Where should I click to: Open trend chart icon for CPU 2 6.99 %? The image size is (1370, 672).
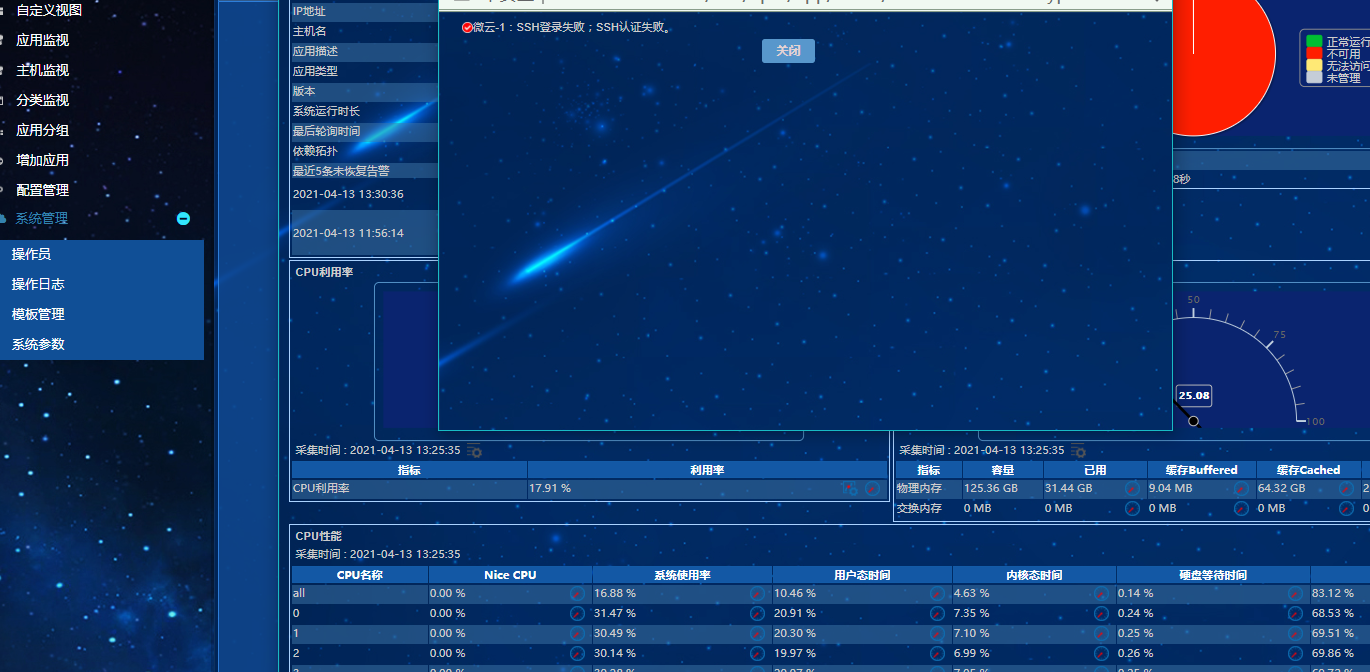tap(1101, 653)
